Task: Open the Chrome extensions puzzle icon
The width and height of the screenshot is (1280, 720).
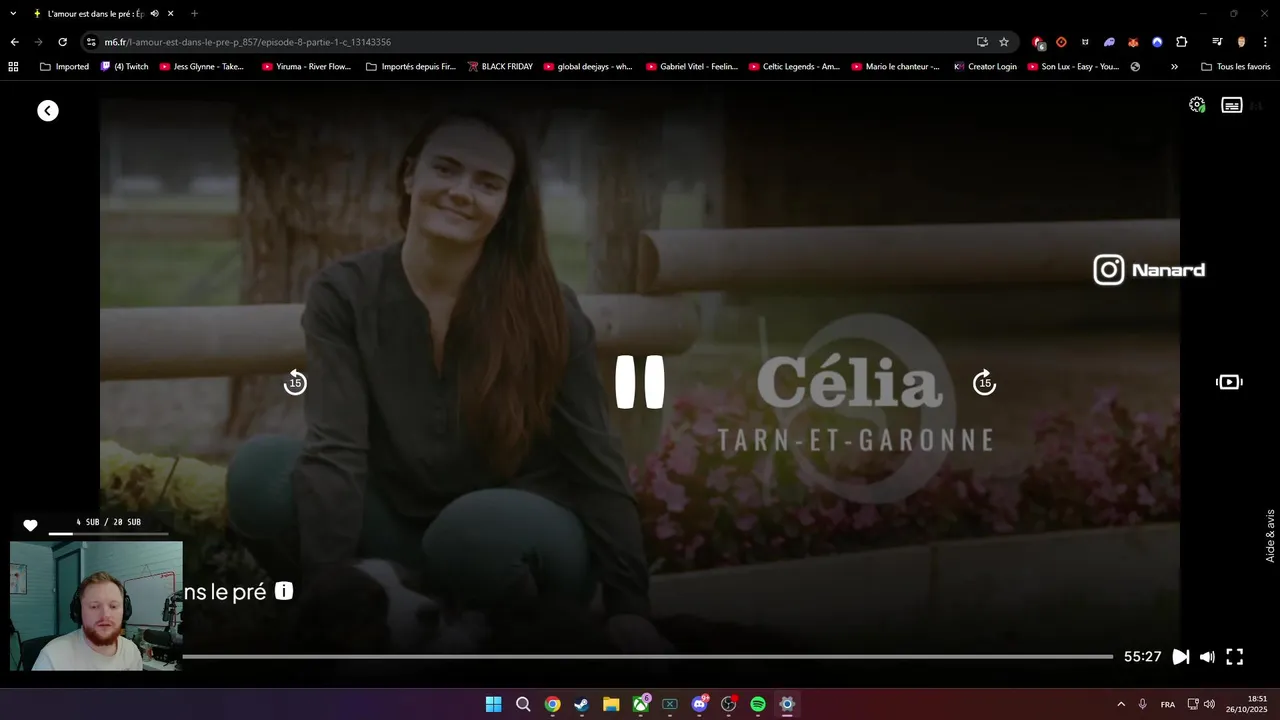Action: [x=1181, y=42]
